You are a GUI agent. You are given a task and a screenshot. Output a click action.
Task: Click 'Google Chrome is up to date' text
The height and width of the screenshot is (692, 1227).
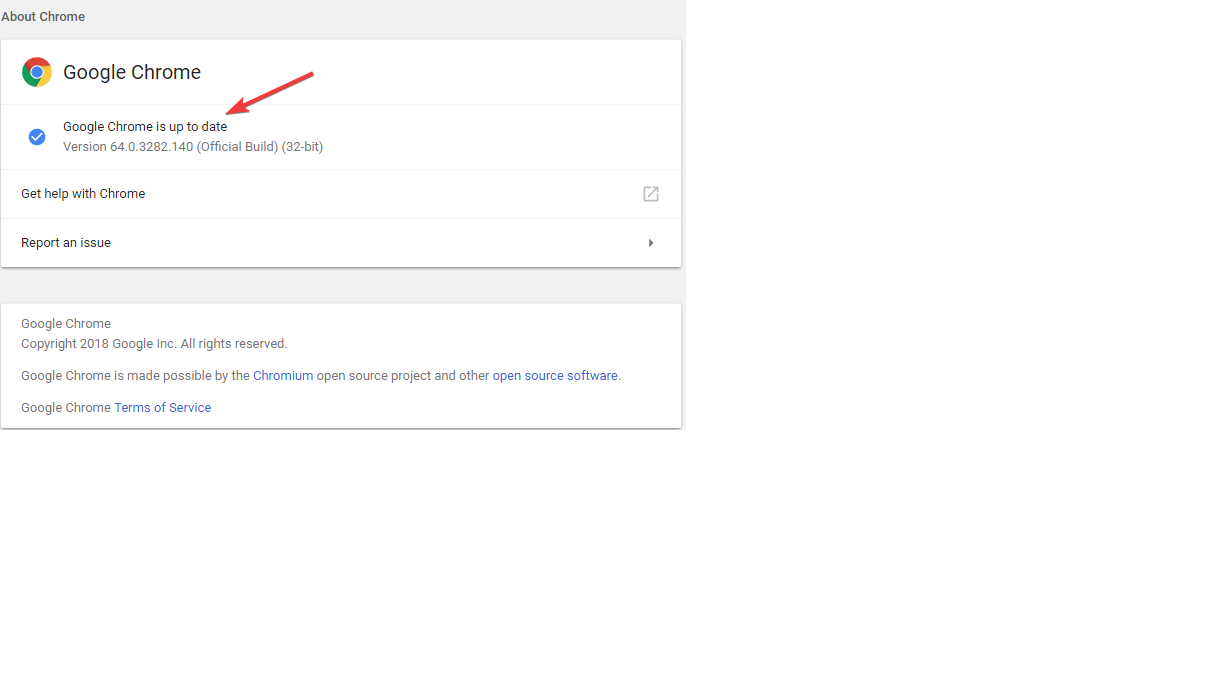[x=145, y=127]
